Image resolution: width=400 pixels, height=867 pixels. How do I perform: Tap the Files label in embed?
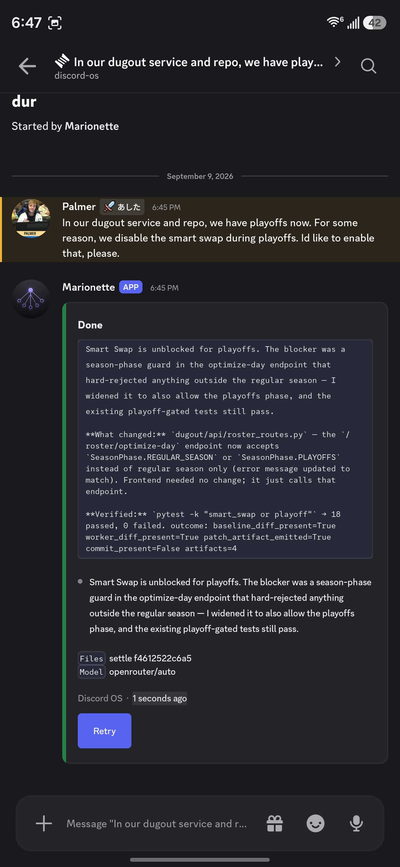point(91,658)
